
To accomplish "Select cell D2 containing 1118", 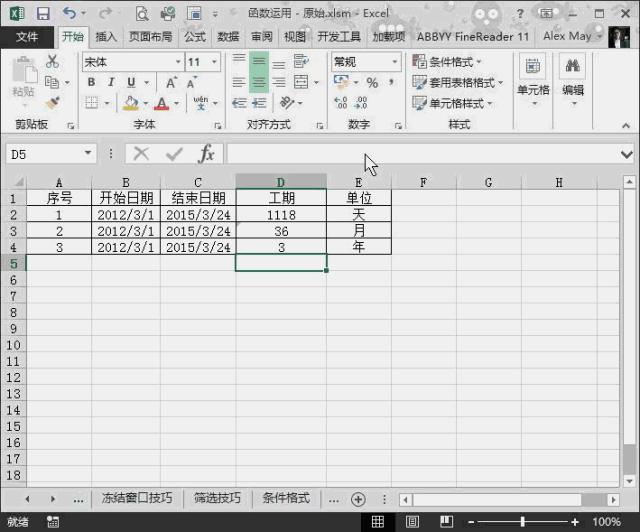I will click(x=281, y=215).
